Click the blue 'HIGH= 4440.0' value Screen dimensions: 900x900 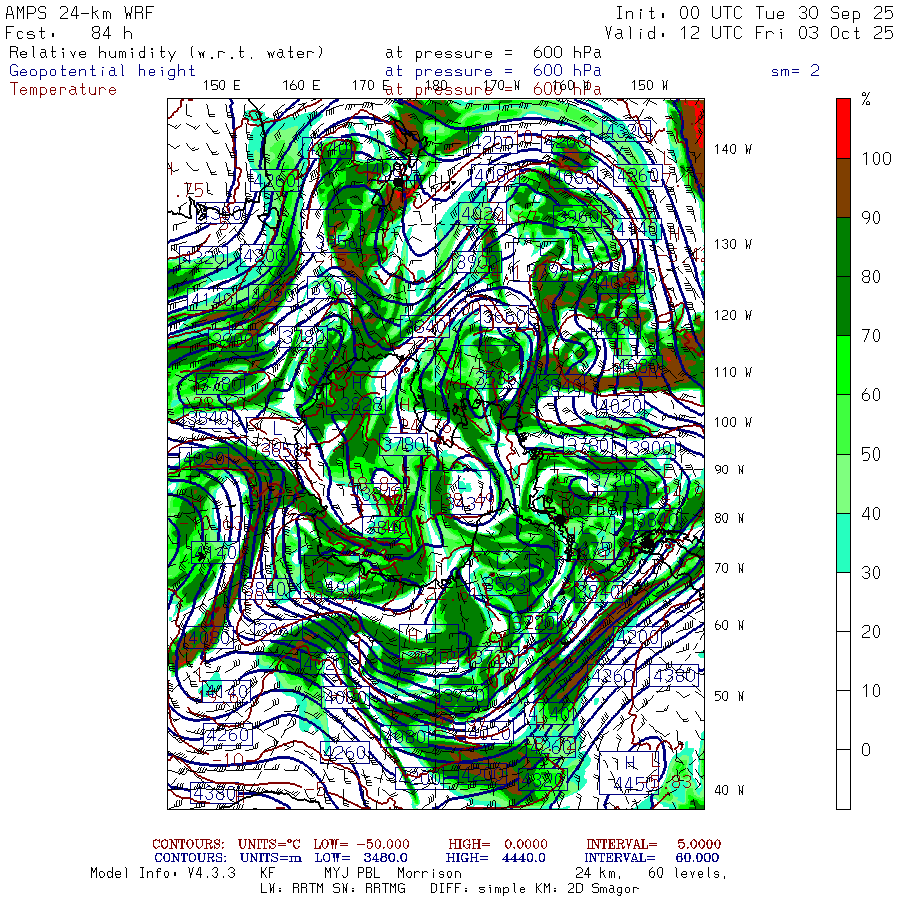tap(495, 858)
